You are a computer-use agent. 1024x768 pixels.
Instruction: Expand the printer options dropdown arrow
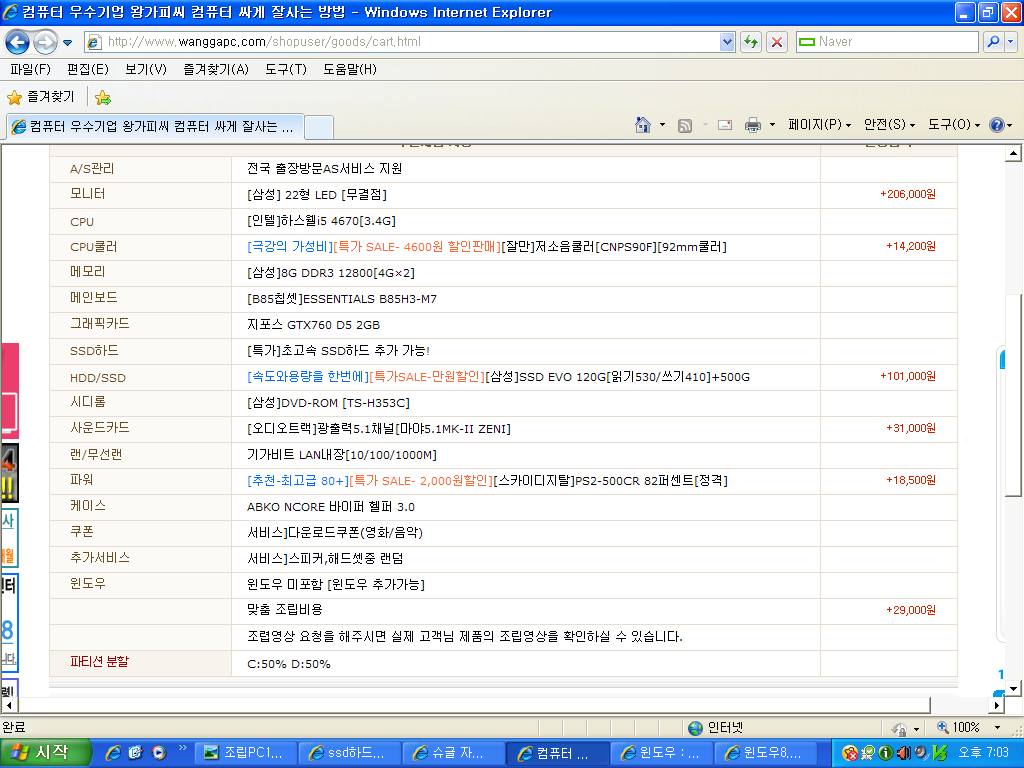point(772,125)
